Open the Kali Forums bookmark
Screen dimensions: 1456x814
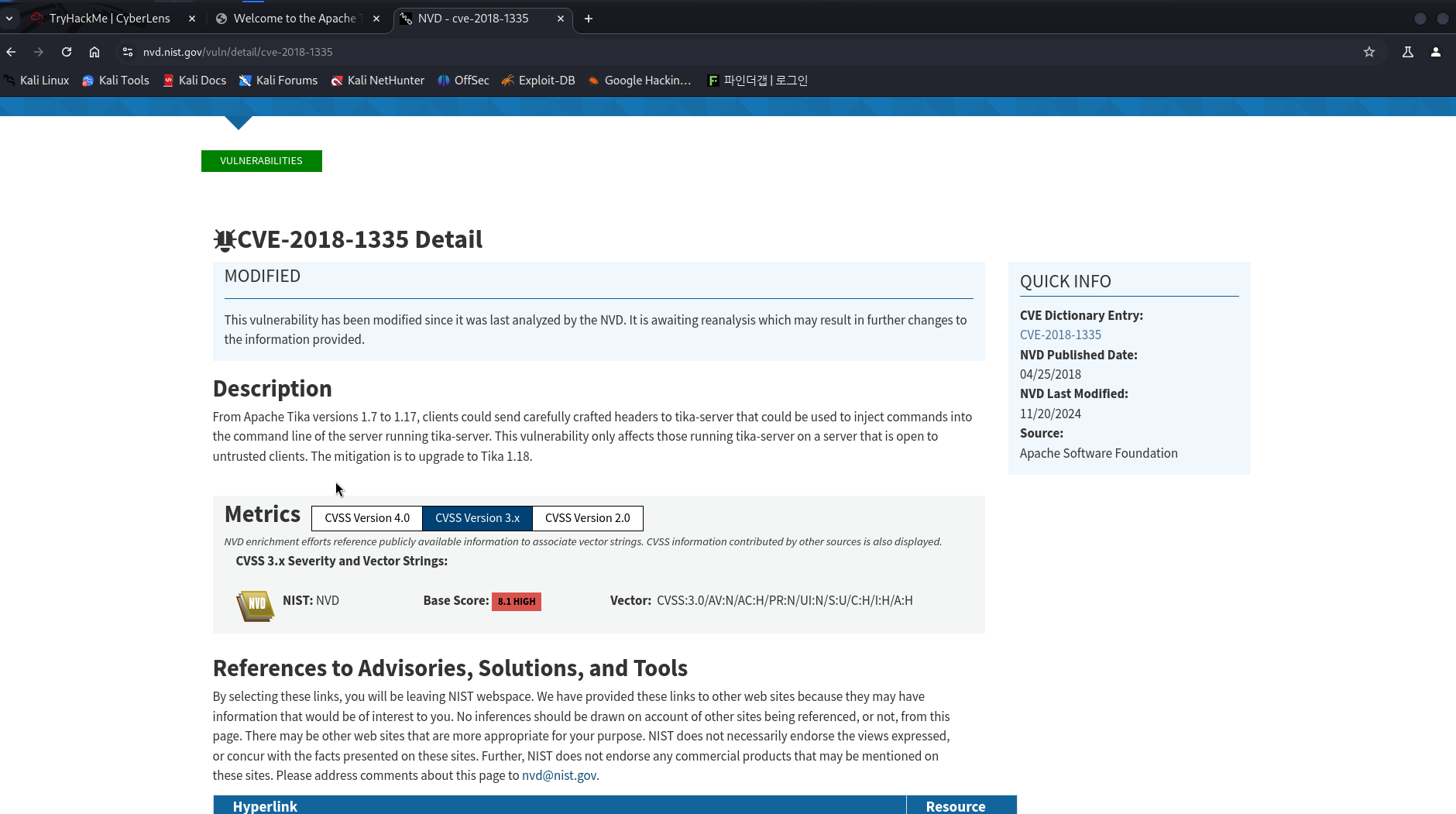tap(278, 81)
